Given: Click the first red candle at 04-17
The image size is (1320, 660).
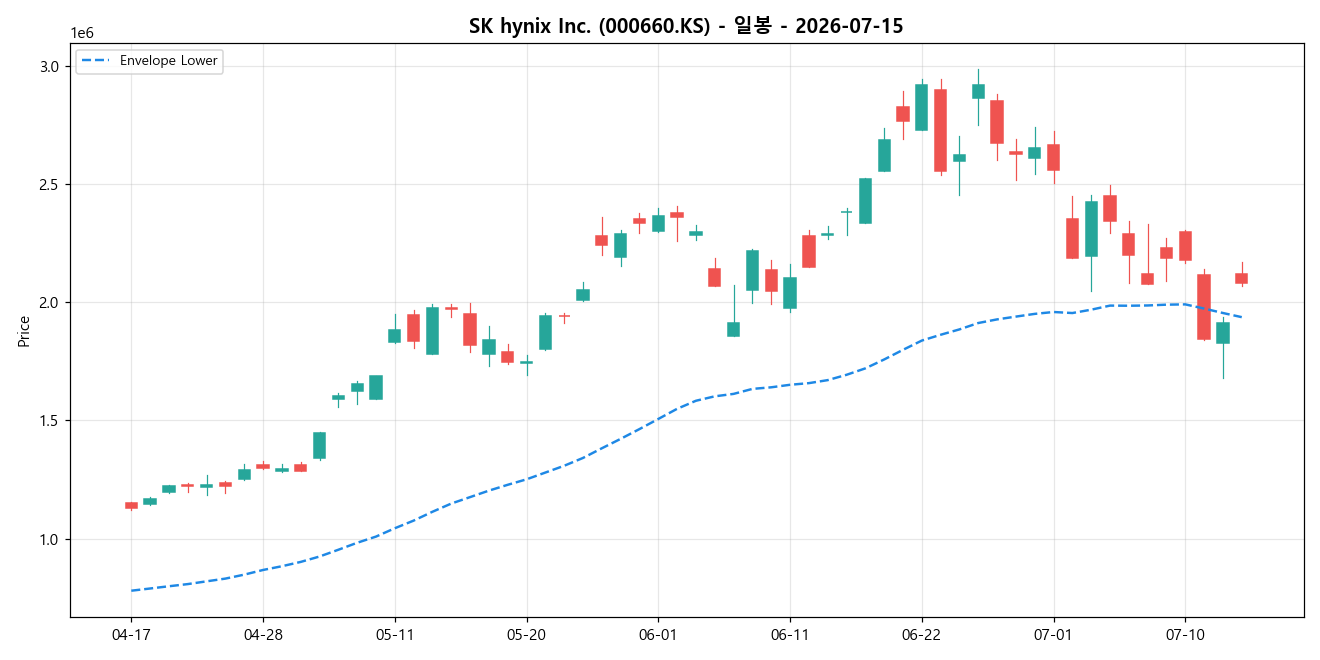Looking at the screenshot, I should click(131, 505).
